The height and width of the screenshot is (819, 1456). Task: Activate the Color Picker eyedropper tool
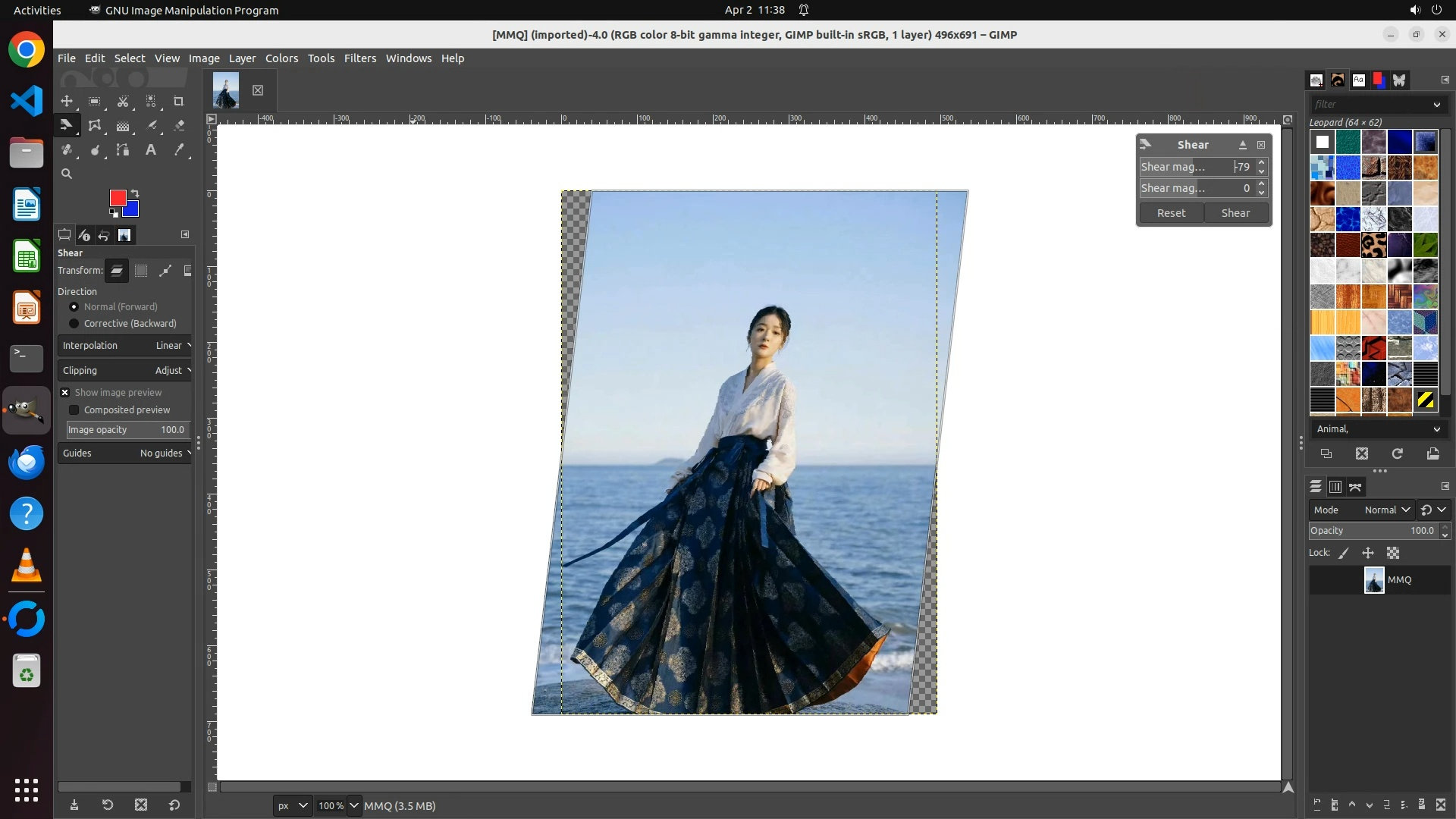pyautogui.click(x=179, y=150)
